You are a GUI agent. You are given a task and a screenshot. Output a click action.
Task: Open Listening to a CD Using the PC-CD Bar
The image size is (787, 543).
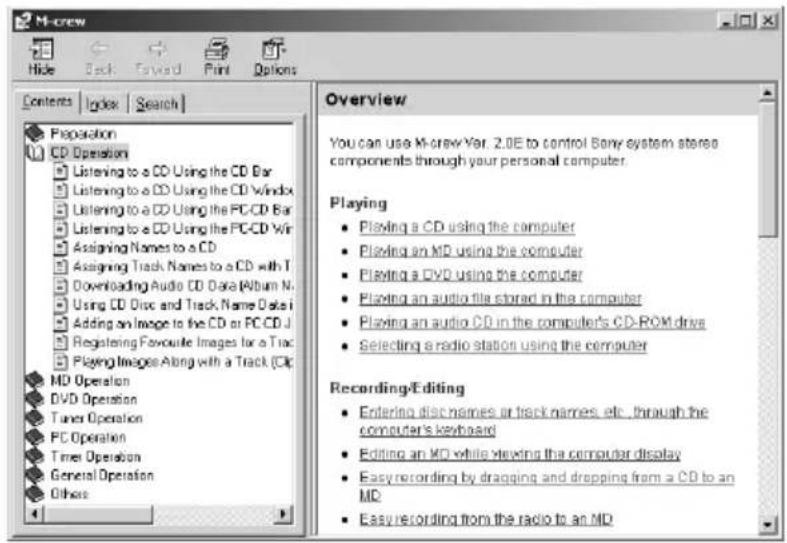pos(182,209)
